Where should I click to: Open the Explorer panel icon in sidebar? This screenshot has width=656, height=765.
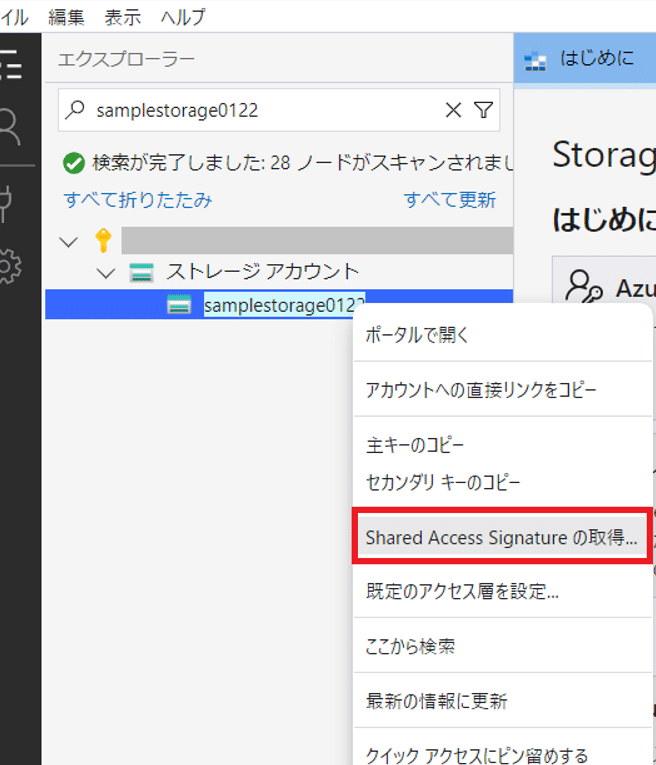(x=11, y=64)
